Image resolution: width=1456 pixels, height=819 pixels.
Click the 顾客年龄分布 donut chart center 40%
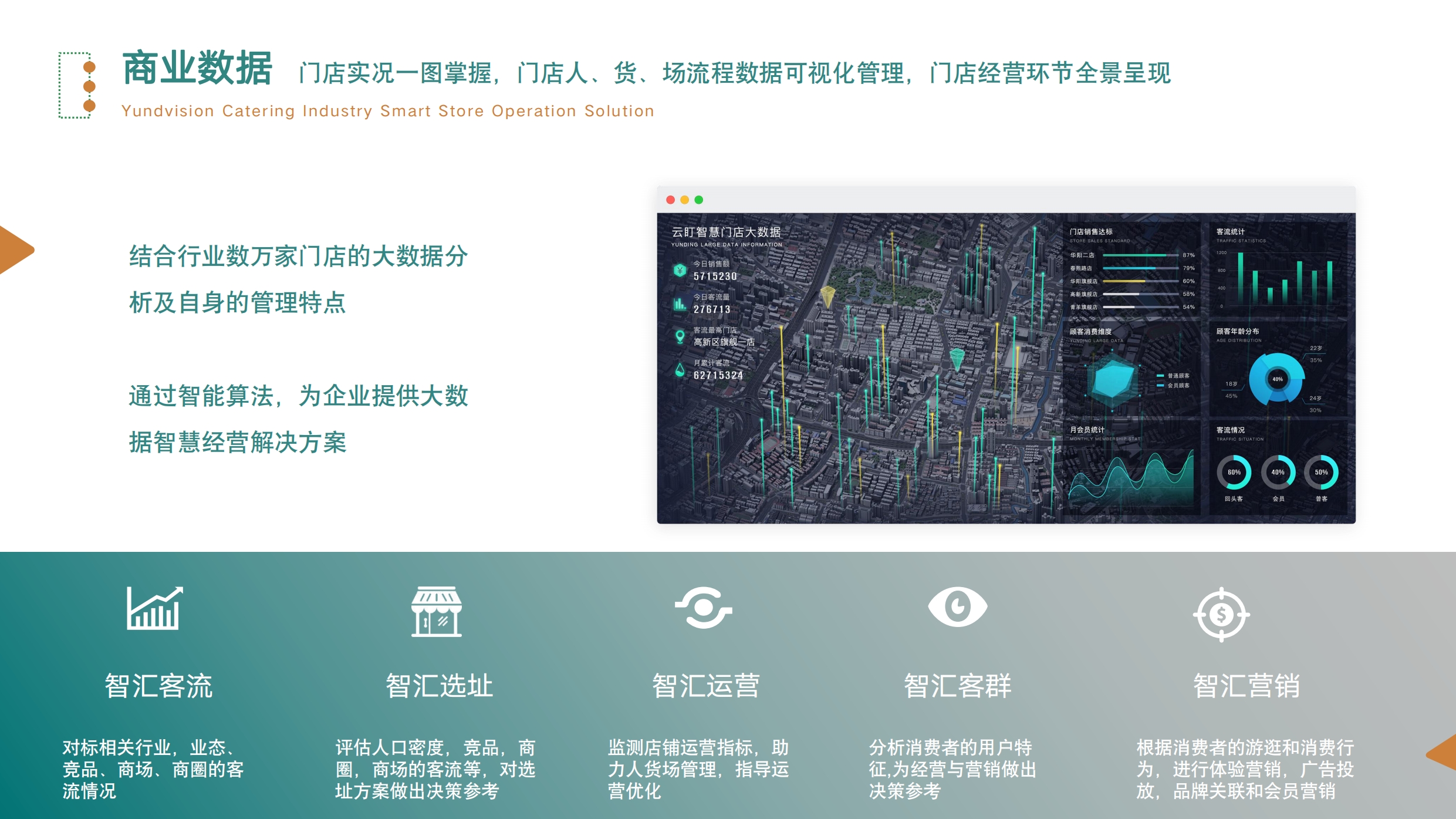(x=1278, y=379)
